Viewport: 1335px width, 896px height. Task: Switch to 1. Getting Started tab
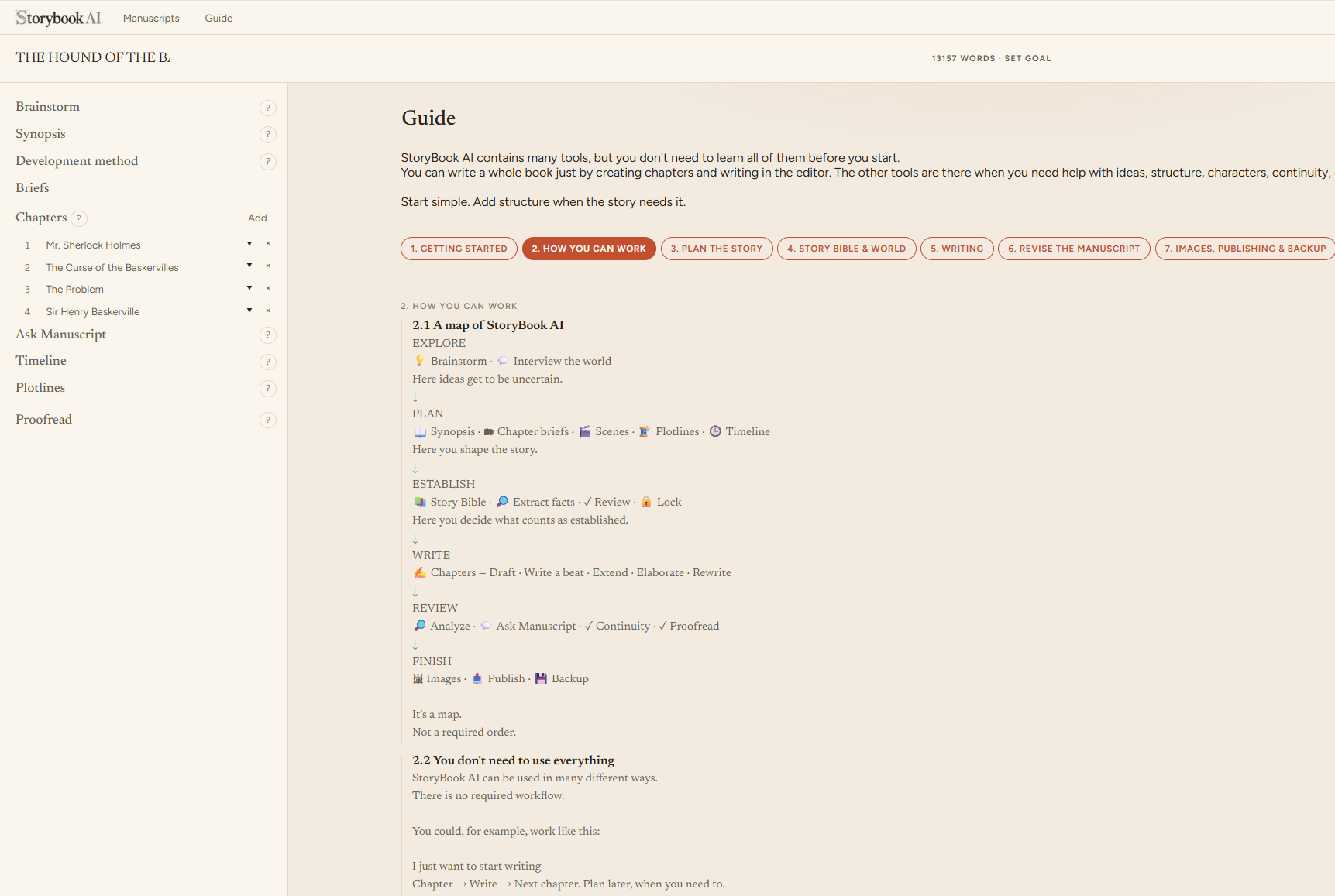459,249
